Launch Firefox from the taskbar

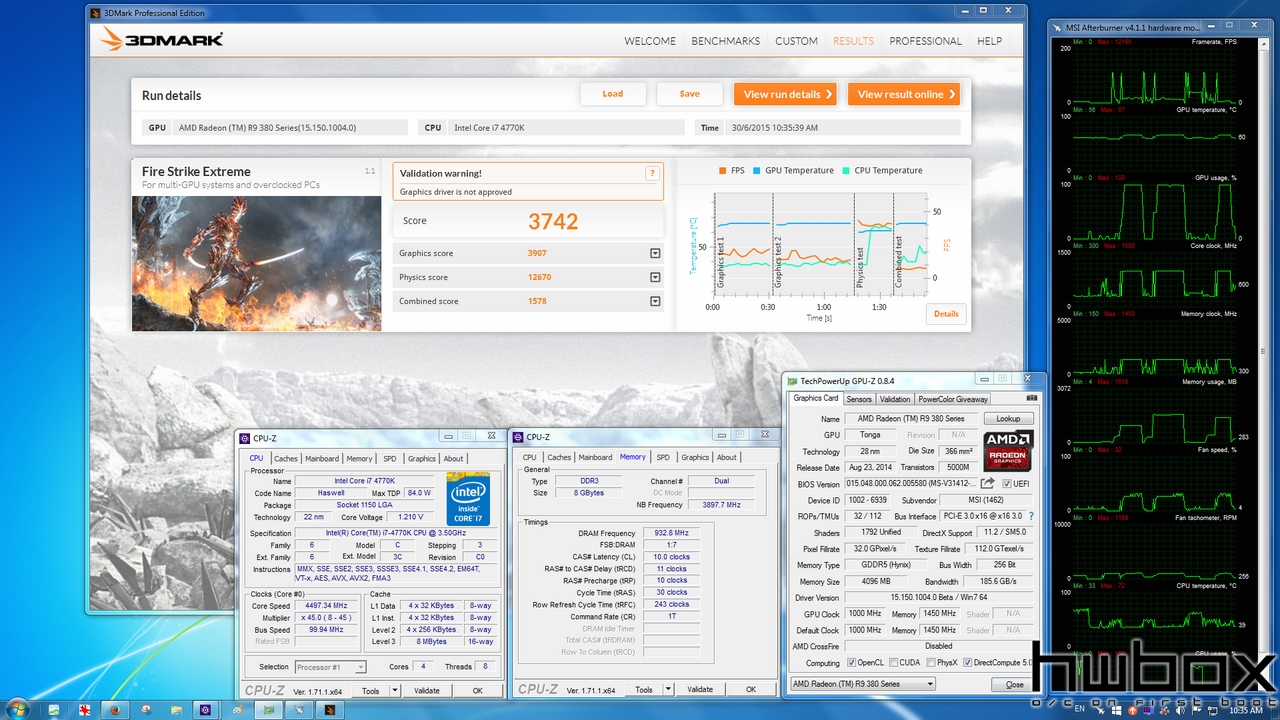tap(115, 710)
